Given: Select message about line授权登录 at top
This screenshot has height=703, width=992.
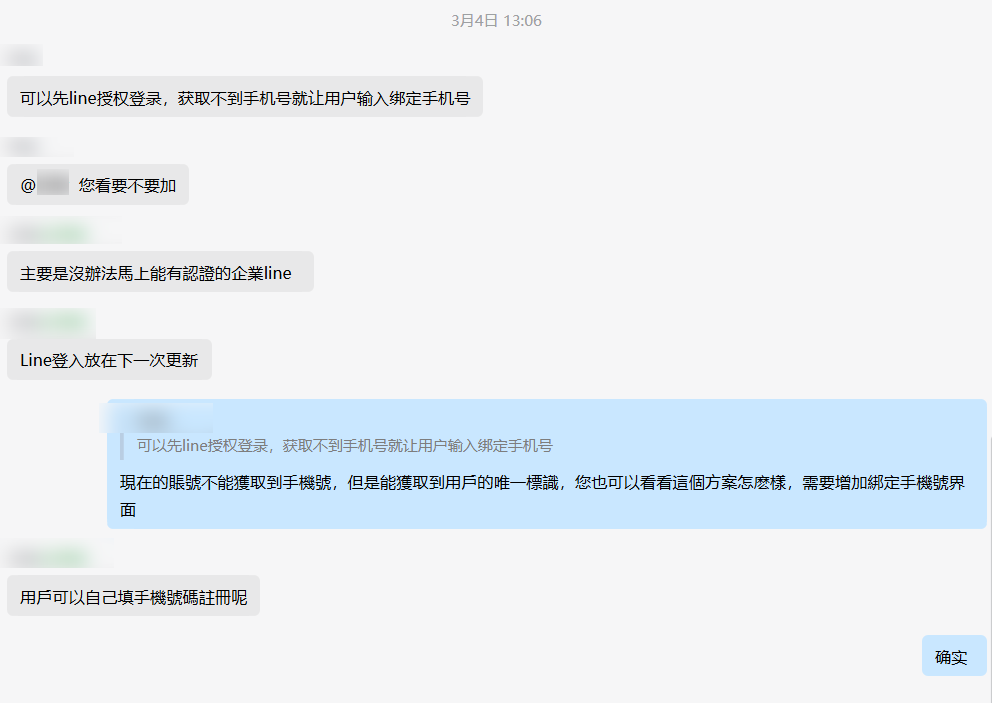Looking at the screenshot, I should (245, 97).
